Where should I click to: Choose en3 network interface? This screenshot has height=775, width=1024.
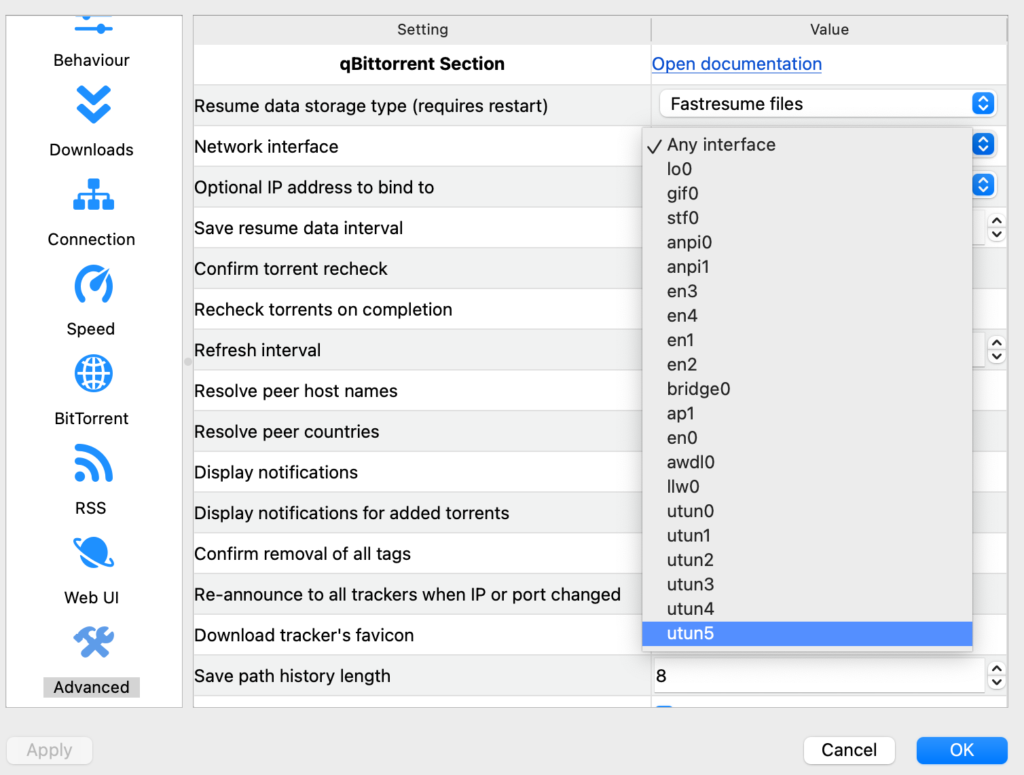click(807, 291)
